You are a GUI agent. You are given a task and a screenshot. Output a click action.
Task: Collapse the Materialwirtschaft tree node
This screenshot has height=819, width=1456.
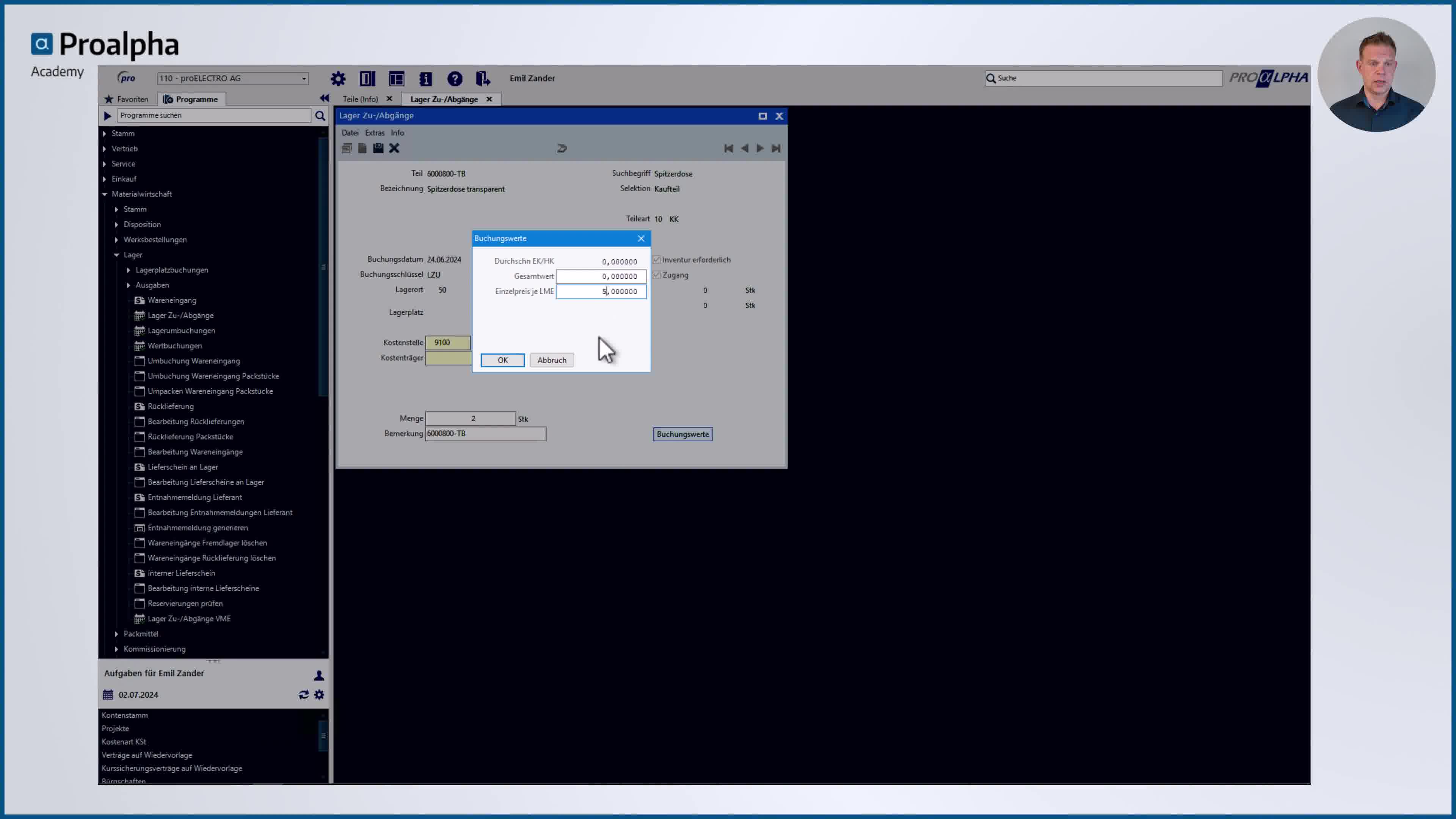105,195
